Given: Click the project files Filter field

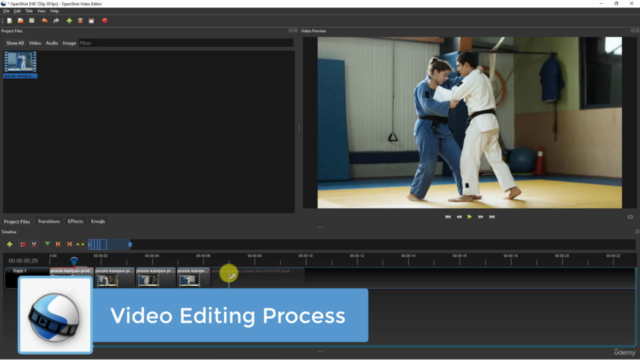Looking at the screenshot, I should point(186,43).
